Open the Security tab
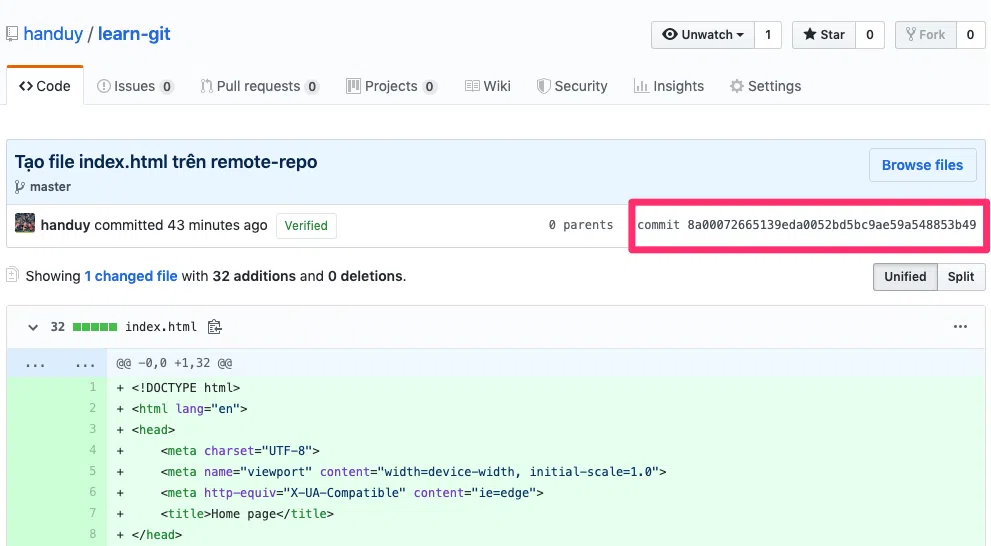 coord(572,86)
